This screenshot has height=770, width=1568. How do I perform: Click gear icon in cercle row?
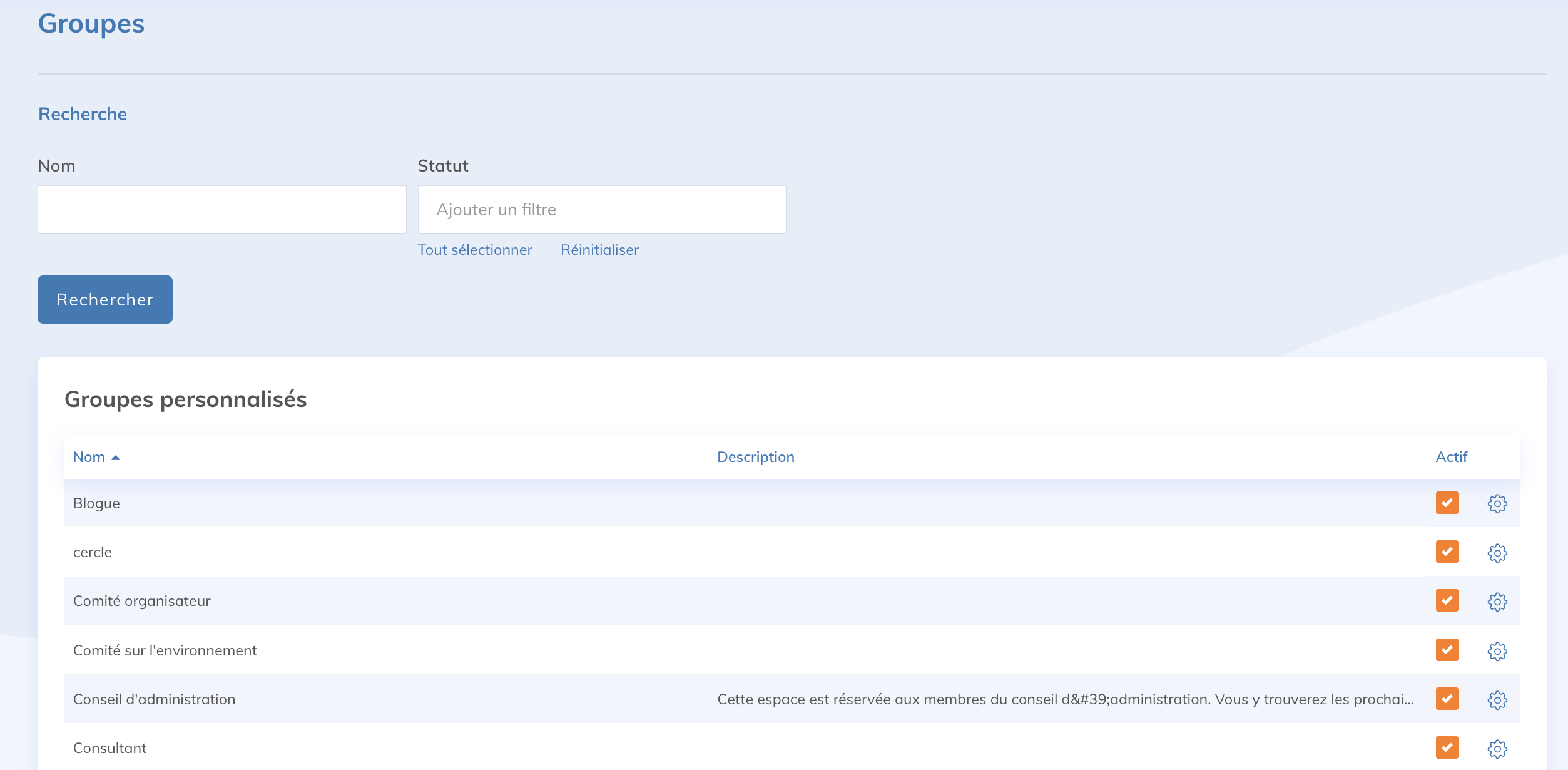(x=1497, y=553)
